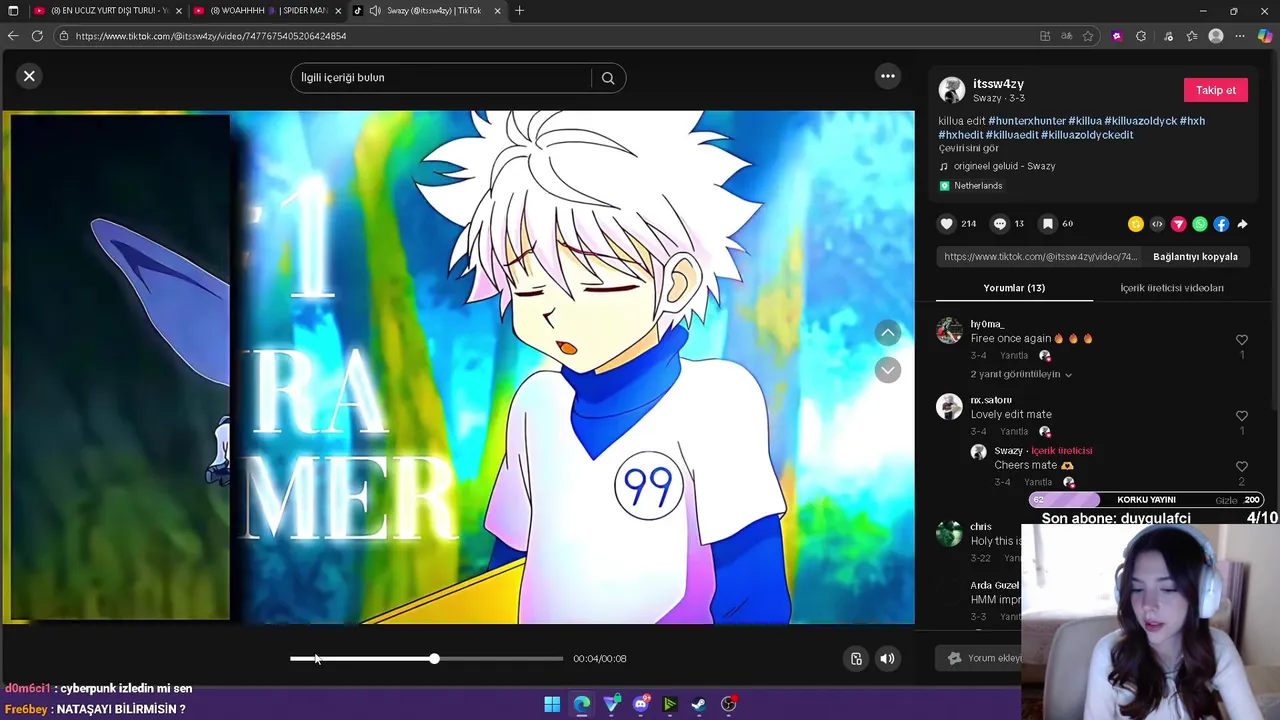The image size is (1280, 720).
Task: Mute video with the speaker icon
Action: pos(887,659)
